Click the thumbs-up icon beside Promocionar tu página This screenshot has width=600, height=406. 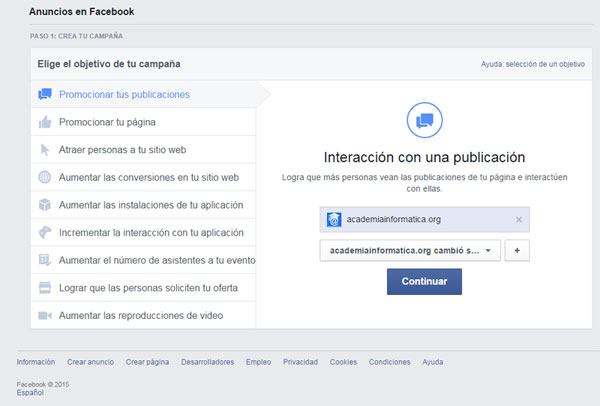45,122
